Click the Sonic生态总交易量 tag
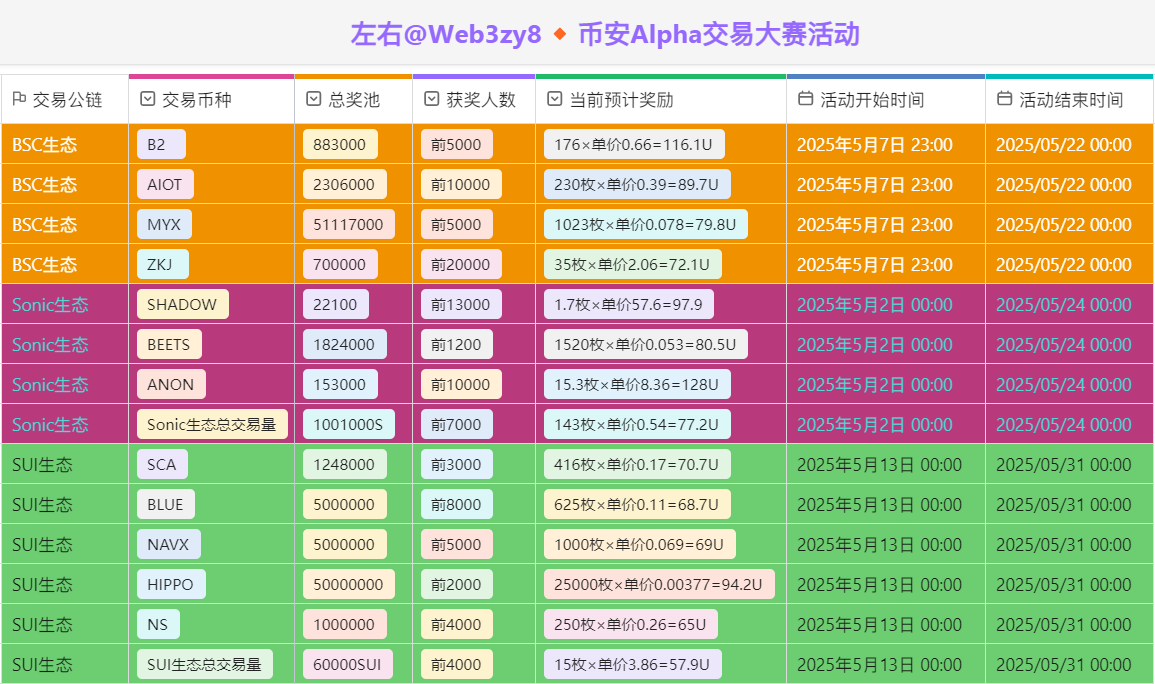Screen dimensions: 1155x684 [x=212, y=424]
